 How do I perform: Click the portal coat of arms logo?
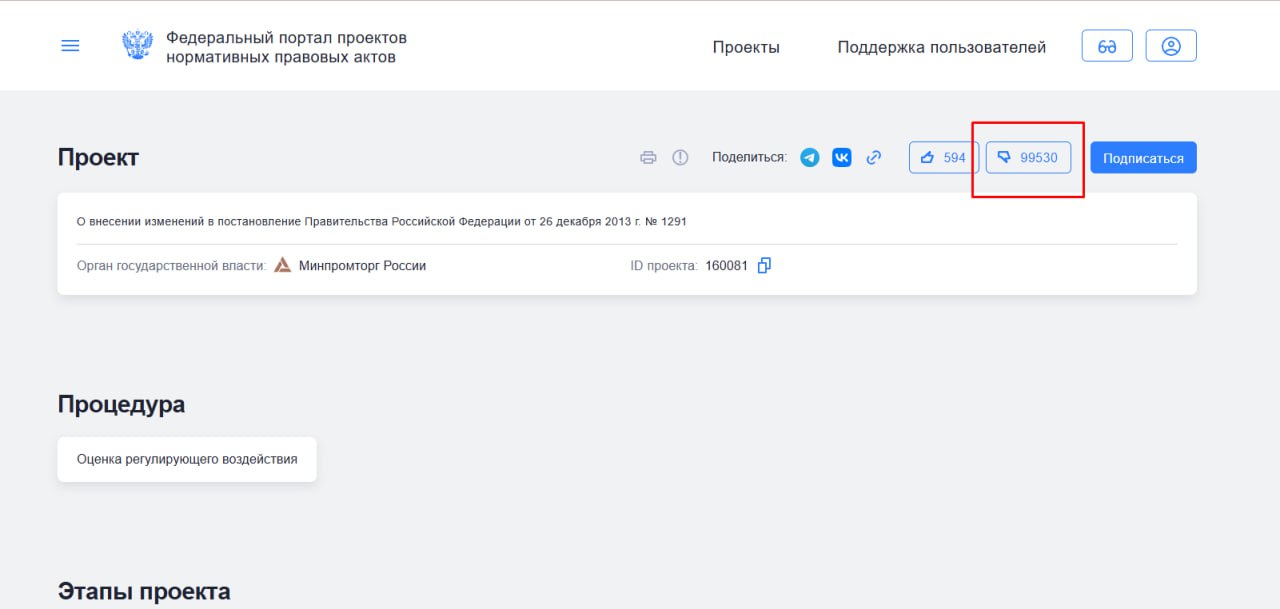coord(137,46)
